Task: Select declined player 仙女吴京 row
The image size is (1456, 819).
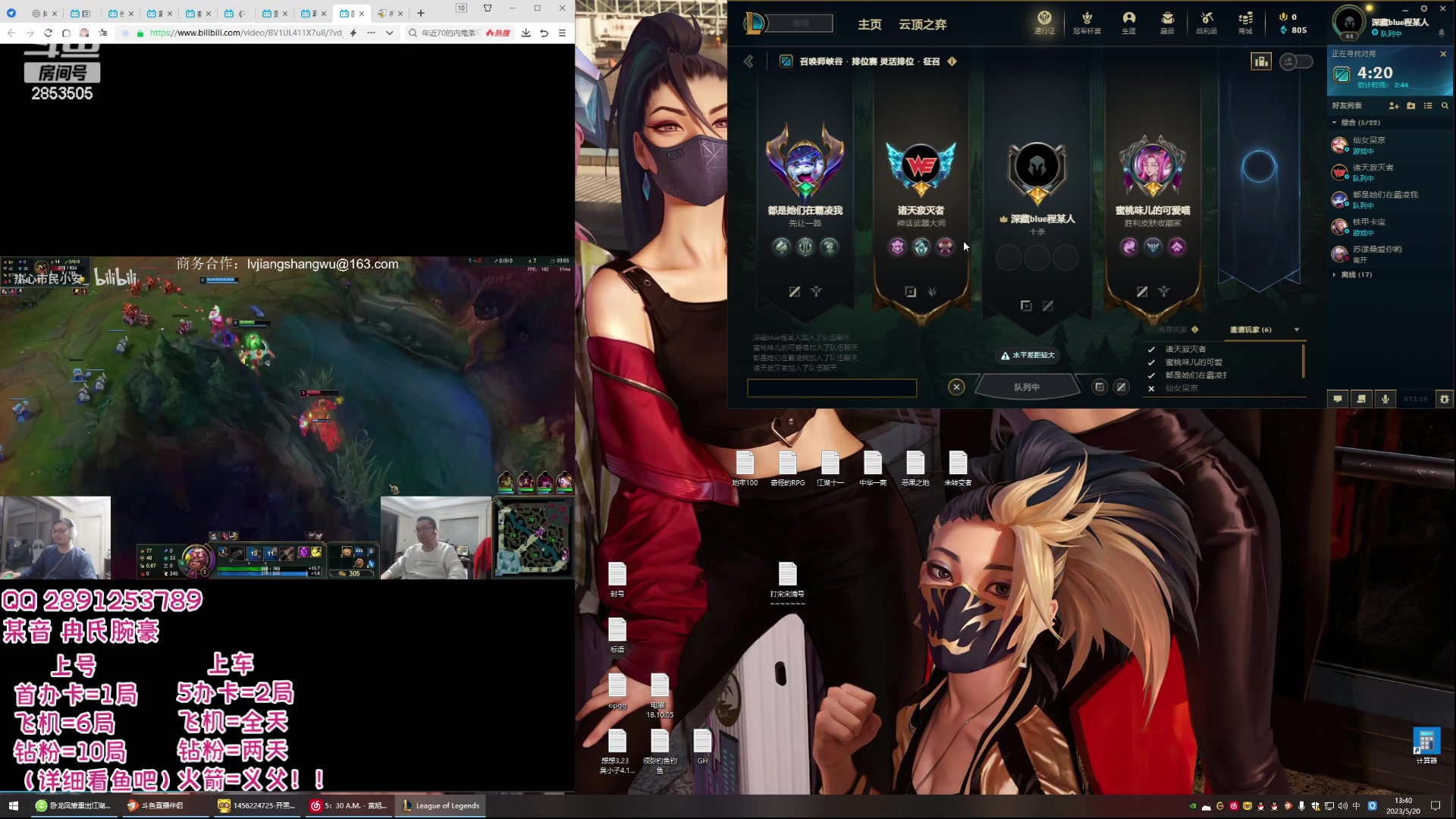Action: tap(1222, 388)
